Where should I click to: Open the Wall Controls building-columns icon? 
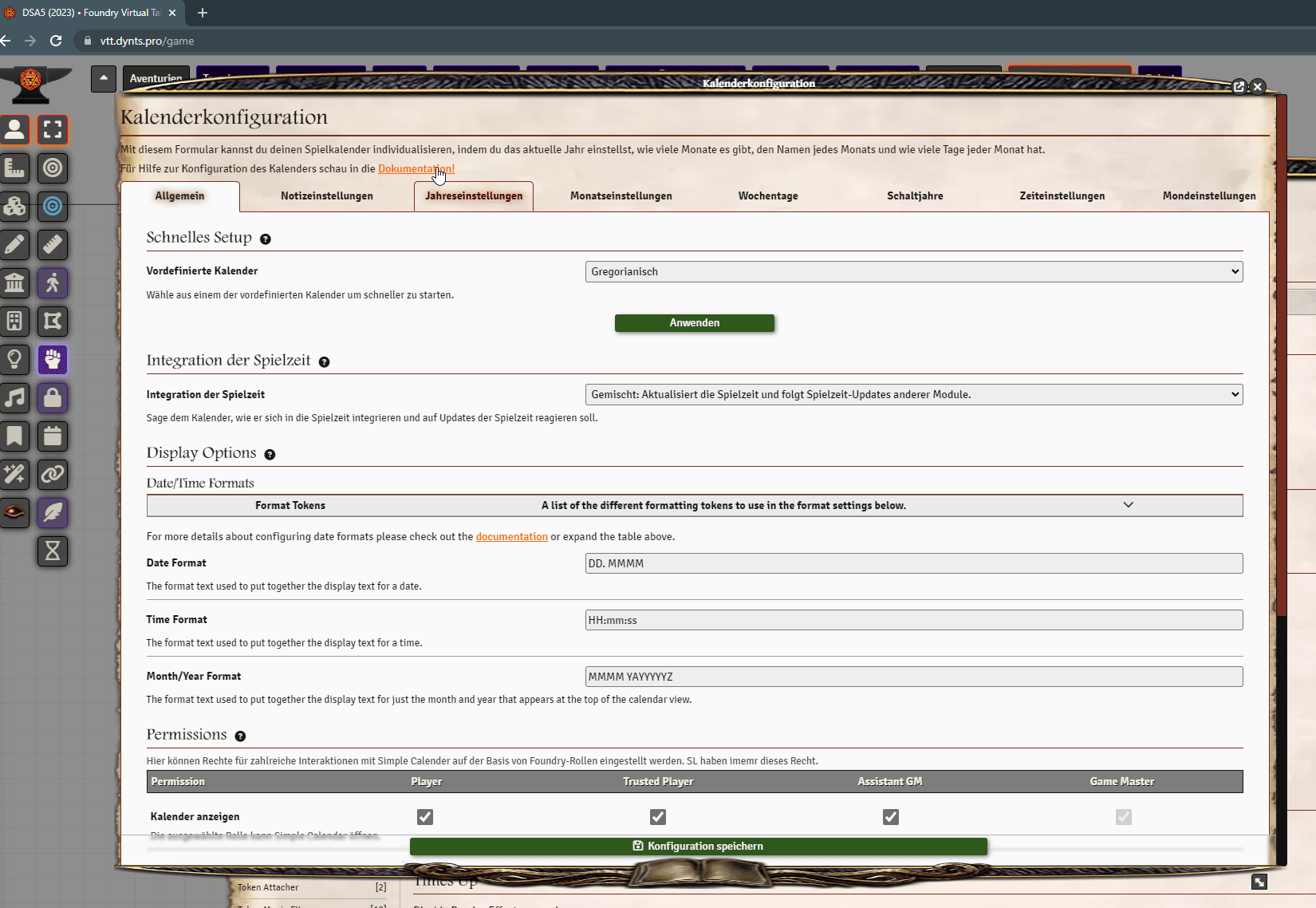(14, 283)
